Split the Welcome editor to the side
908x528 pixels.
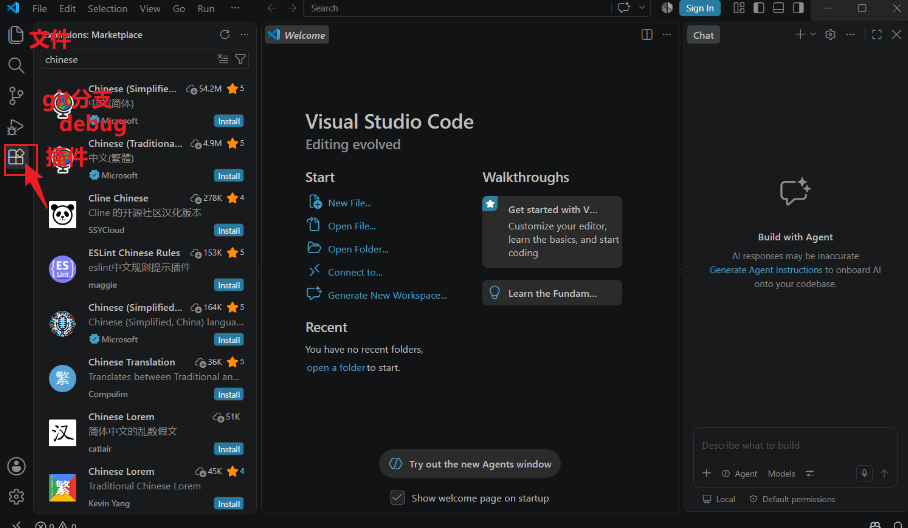coord(647,35)
